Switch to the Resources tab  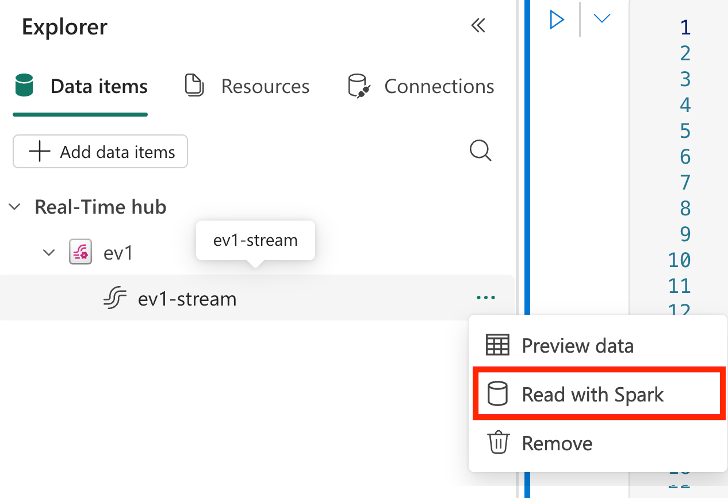coord(247,87)
